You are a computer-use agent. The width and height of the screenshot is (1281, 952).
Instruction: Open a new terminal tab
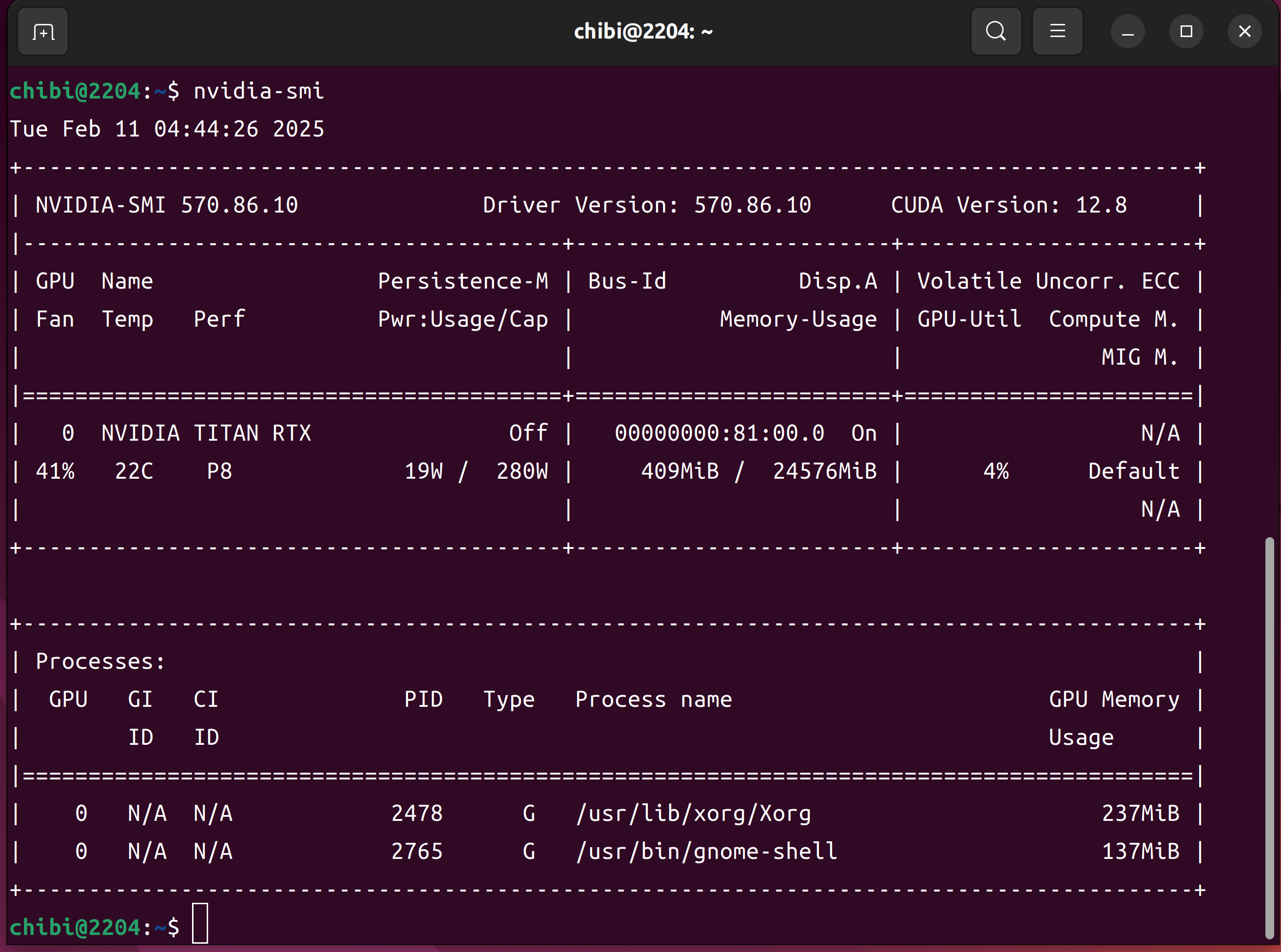43,32
